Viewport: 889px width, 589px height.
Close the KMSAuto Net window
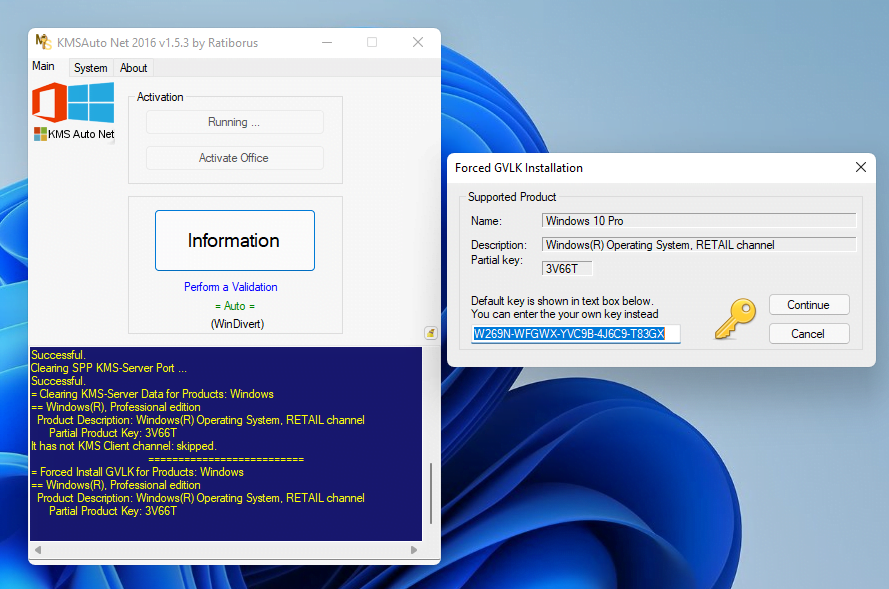click(418, 43)
